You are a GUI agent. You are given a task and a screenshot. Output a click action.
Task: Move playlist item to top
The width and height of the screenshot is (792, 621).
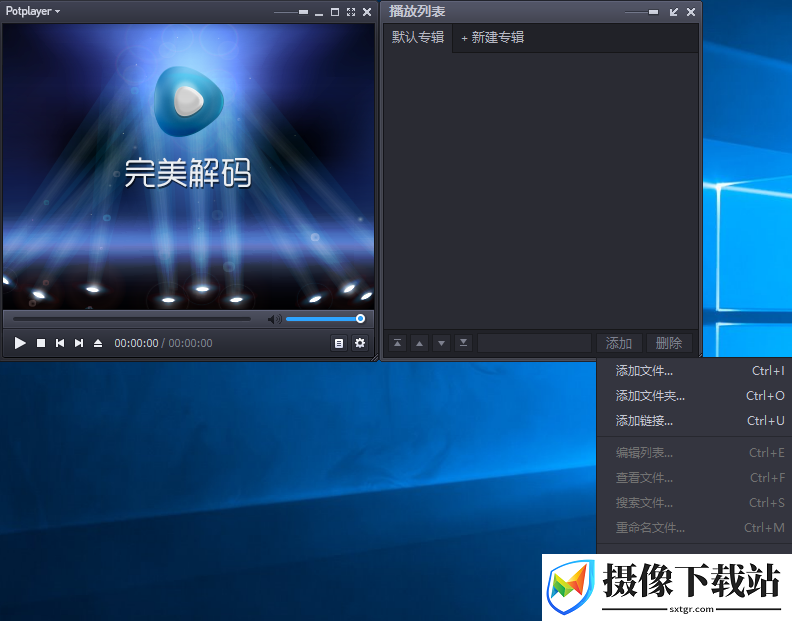(x=398, y=343)
